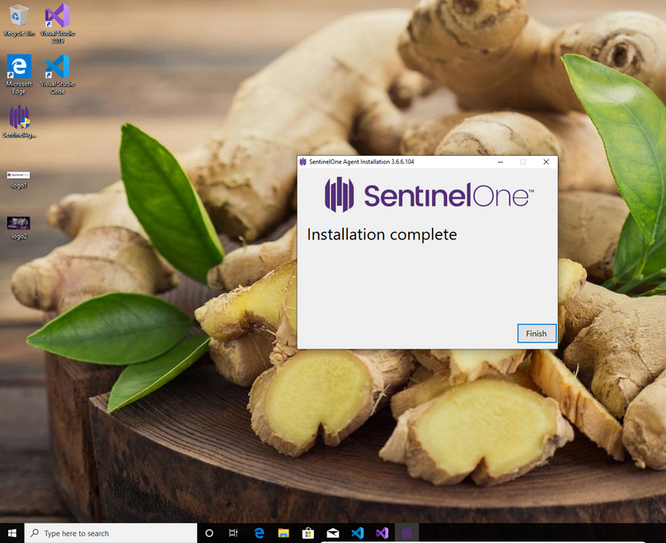Launch Edge from the taskbar
The height and width of the screenshot is (543, 666).
coord(259,533)
